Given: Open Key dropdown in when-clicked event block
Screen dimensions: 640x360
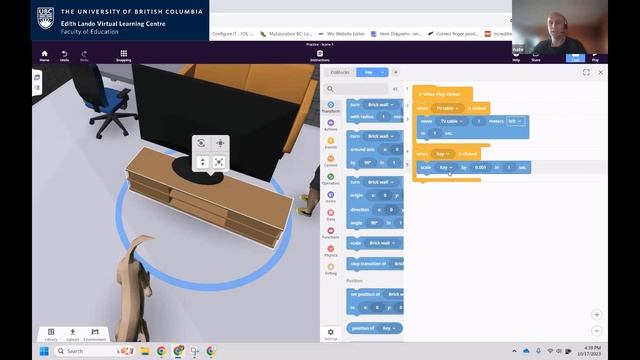Looking at the screenshot, I should point(442,154).
